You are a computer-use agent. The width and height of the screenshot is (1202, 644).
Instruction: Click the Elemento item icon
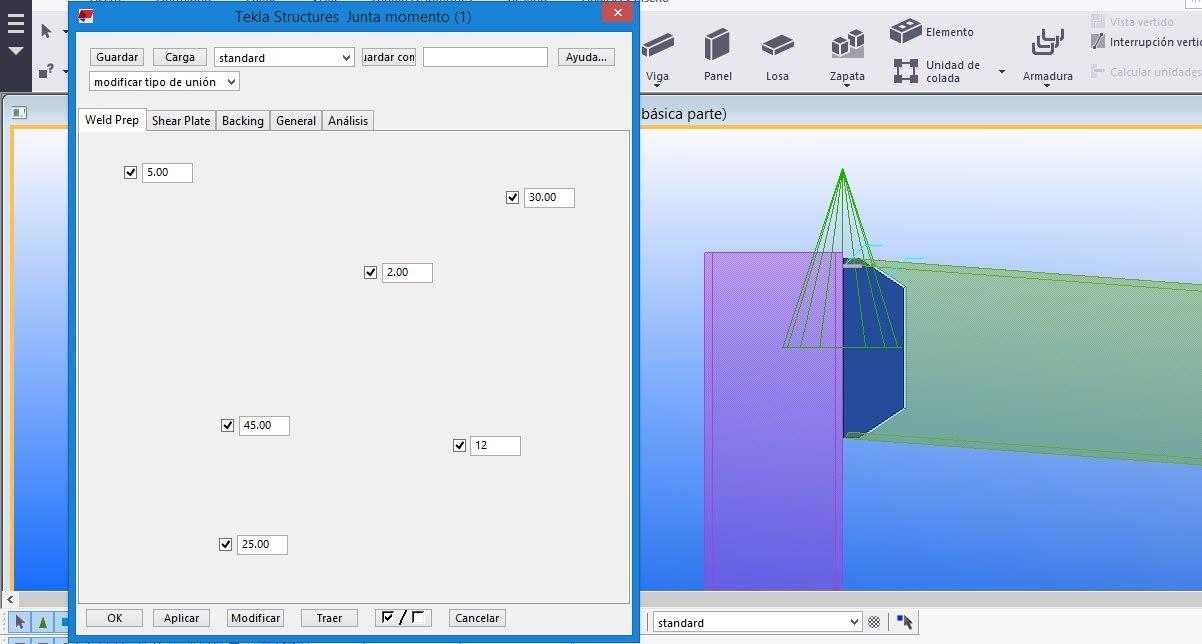click(x=906, y=32)
